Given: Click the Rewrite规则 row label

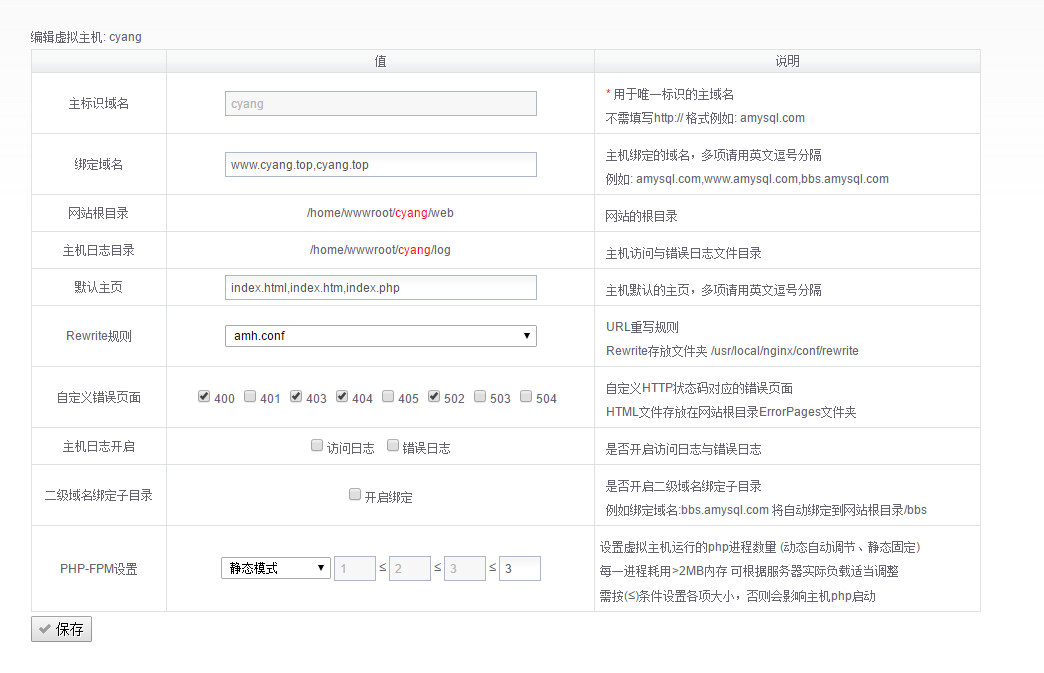Looking at the screenshot, I should coord(99,336).
